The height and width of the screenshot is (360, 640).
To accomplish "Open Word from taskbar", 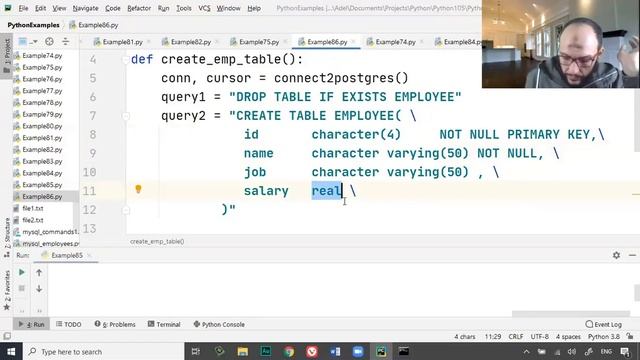I will 335,351.
